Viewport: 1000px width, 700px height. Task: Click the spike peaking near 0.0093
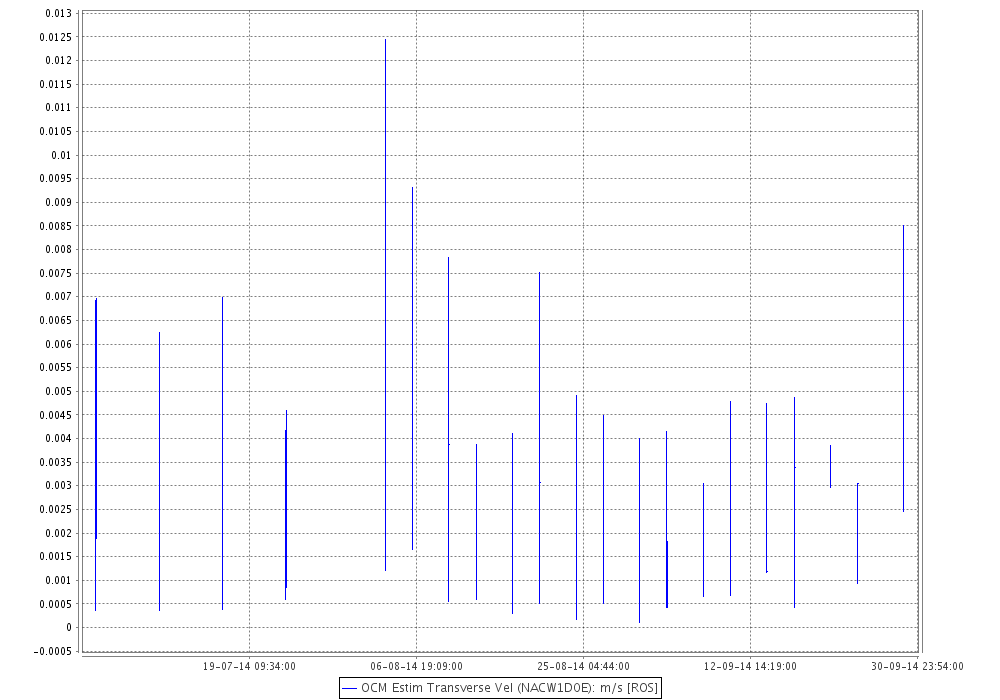(413, 368)
